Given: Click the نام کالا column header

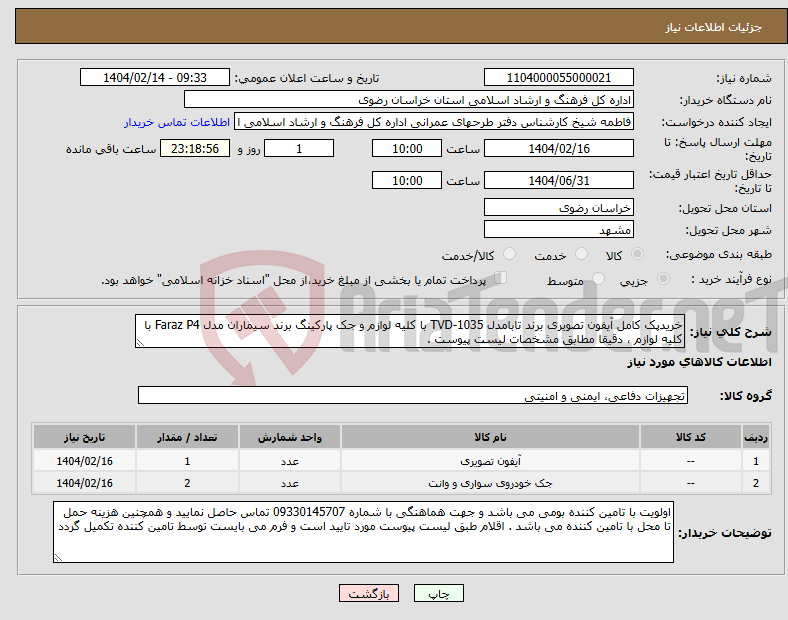Looking at the screenshot, I should (x=490, y=437).
